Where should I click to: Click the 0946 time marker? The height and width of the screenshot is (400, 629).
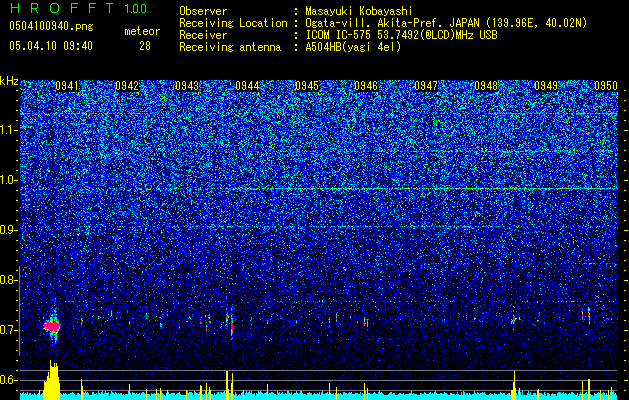pos(366,86)
